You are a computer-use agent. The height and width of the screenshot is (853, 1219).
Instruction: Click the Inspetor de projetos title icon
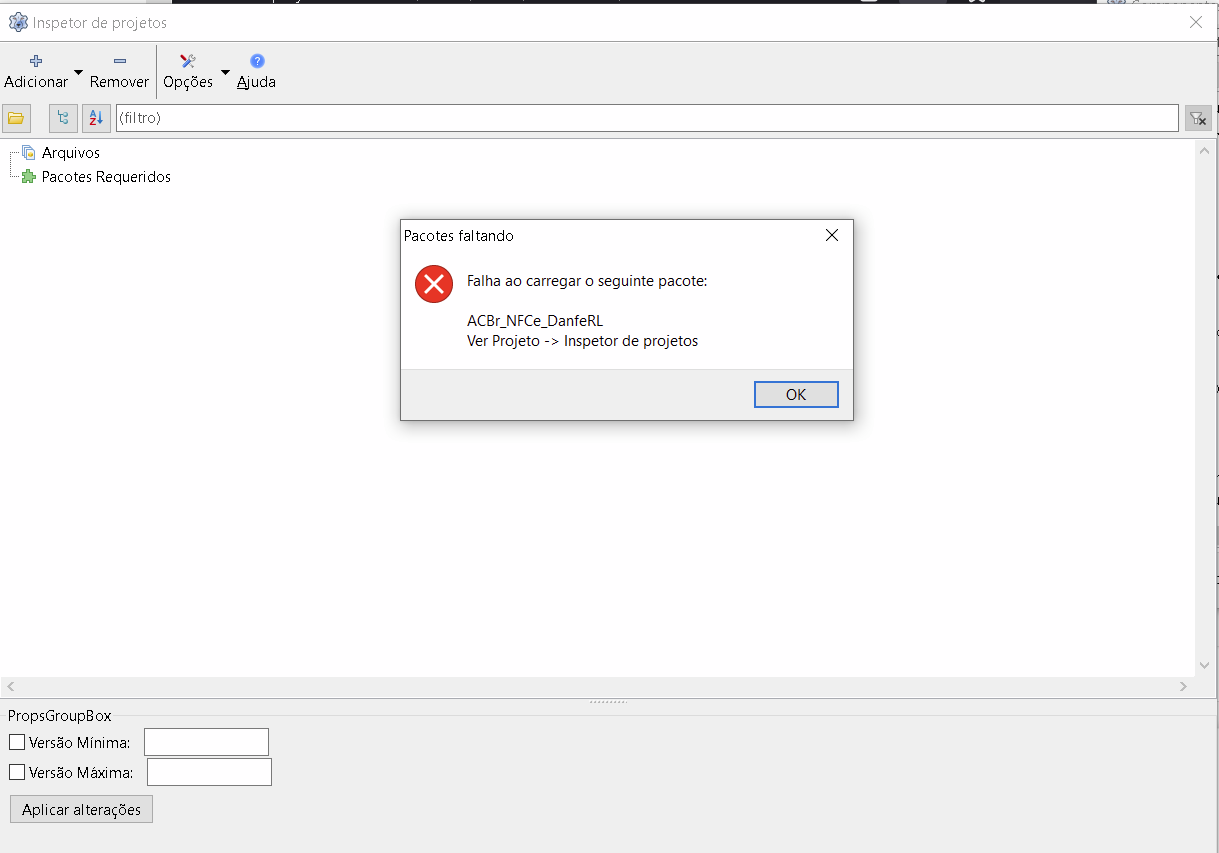(18, 22)
